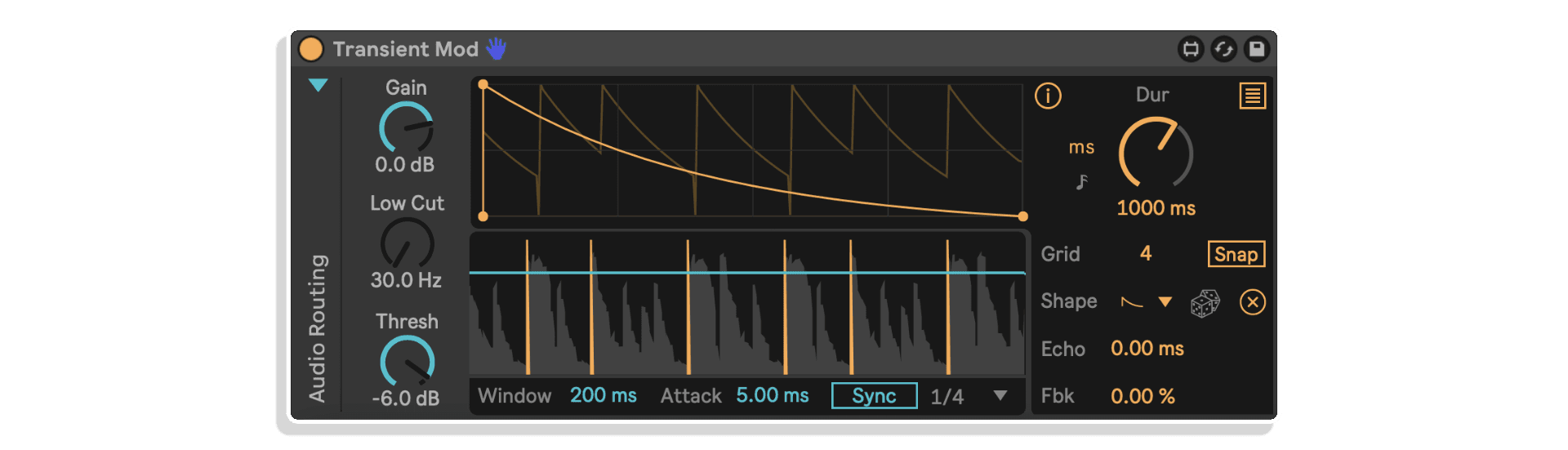Click the Echo 0.00 ms value
The height and width of the screenshot is (450, 1568).
coord(1147,349)
